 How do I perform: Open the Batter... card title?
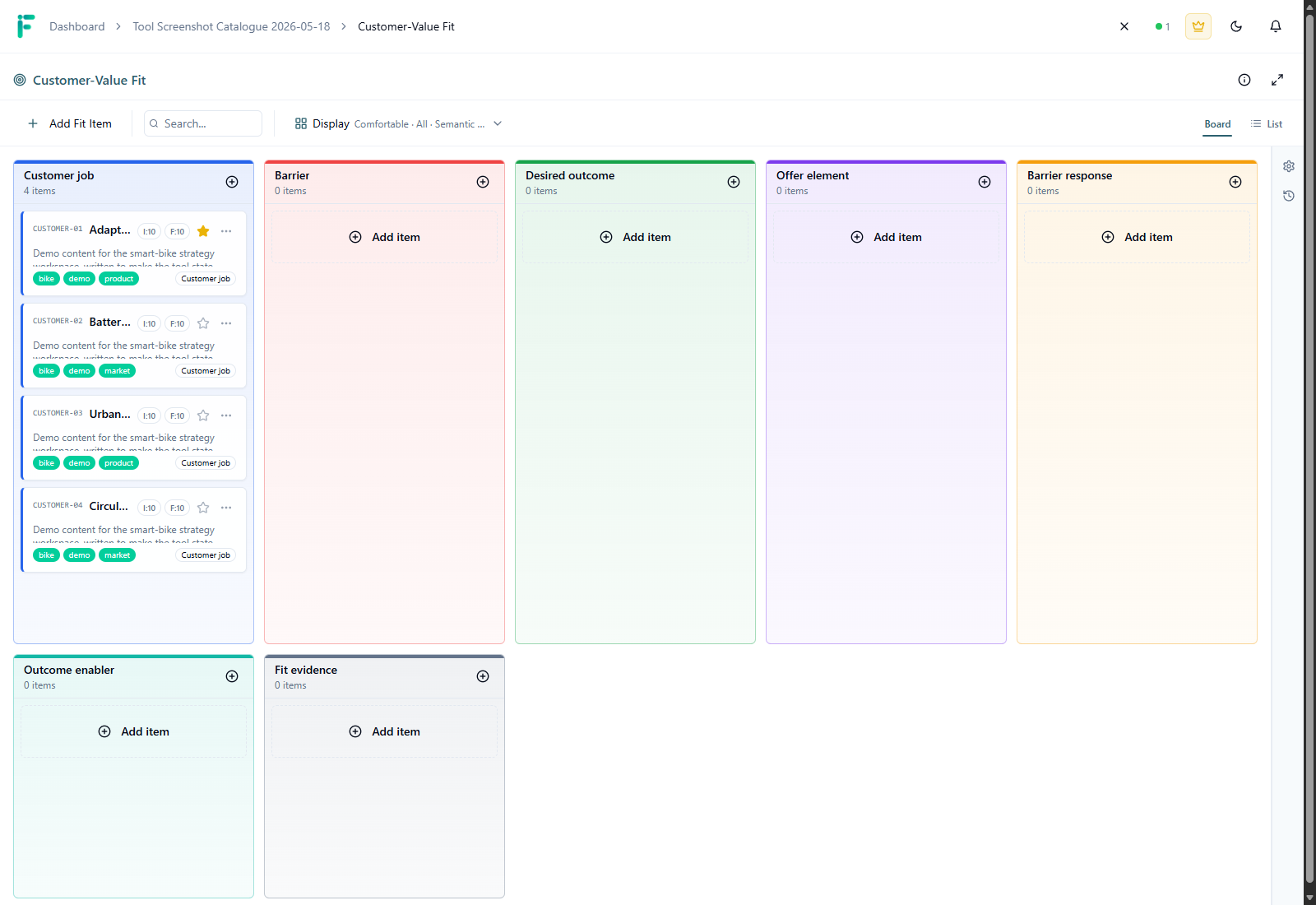pos(109,322)
